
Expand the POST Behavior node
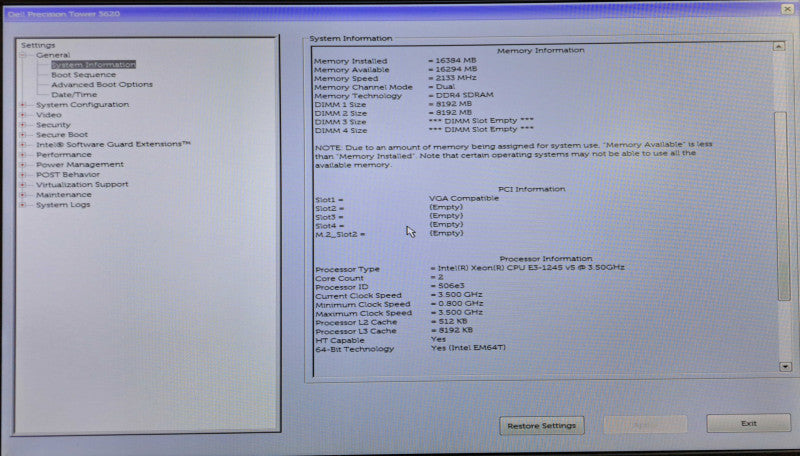22,174
